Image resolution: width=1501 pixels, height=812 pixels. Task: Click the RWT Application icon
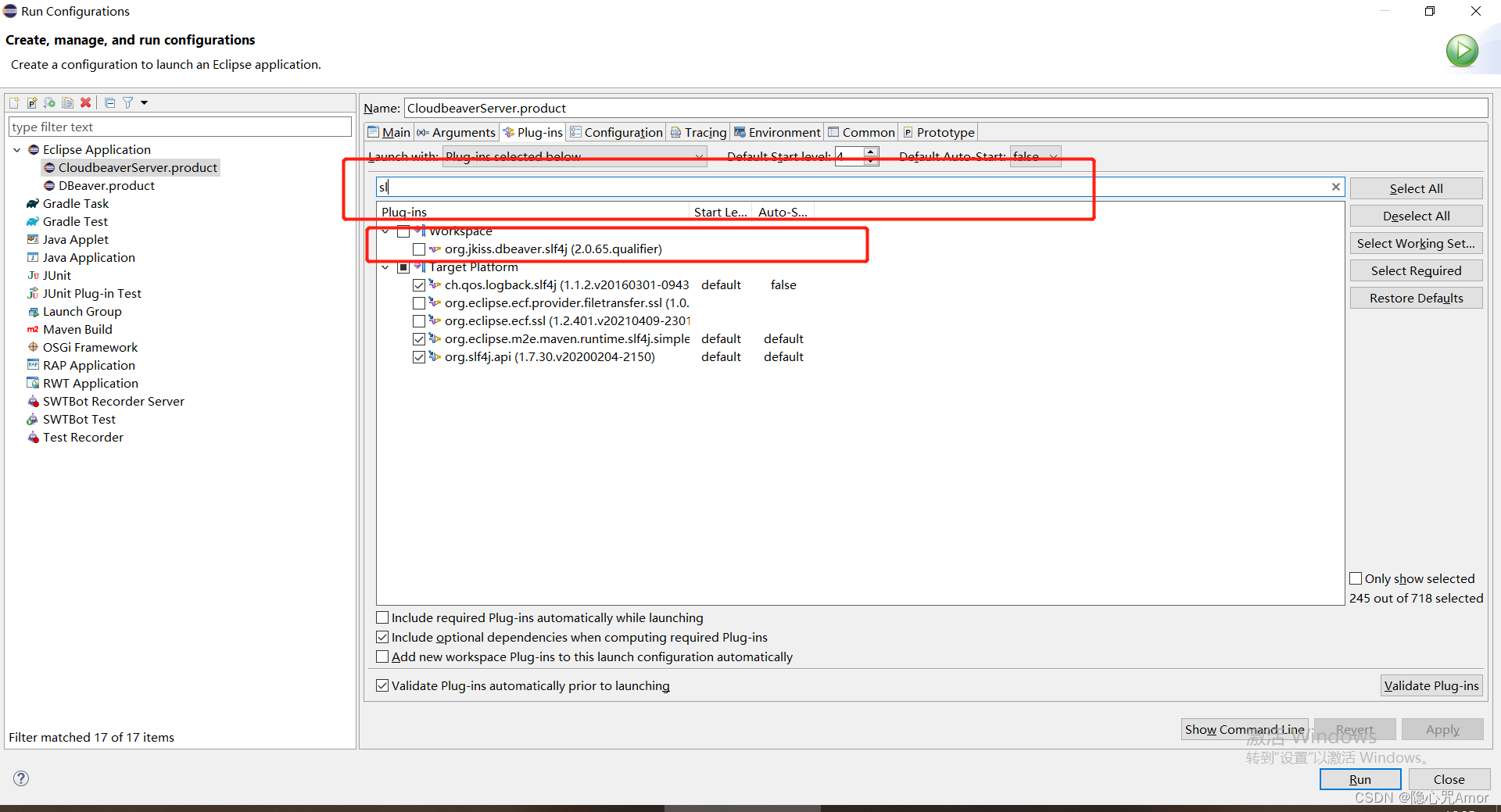(x=33, y=383)
